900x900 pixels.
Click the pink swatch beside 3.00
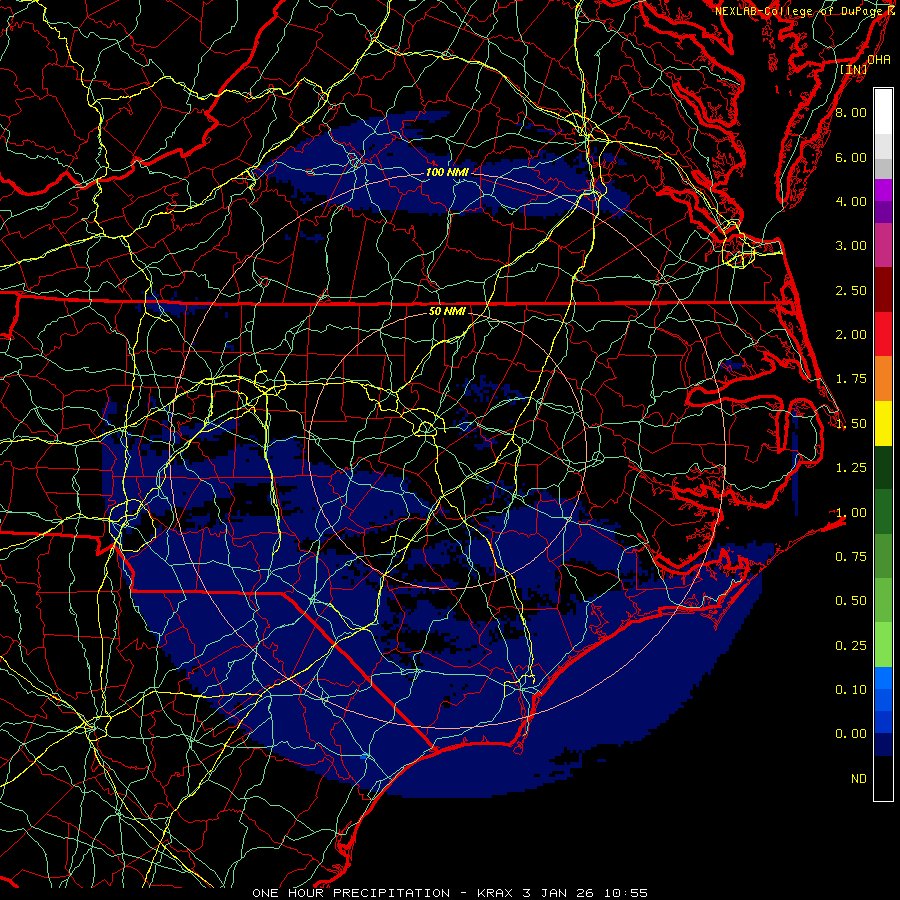click(x=883, y=246)
